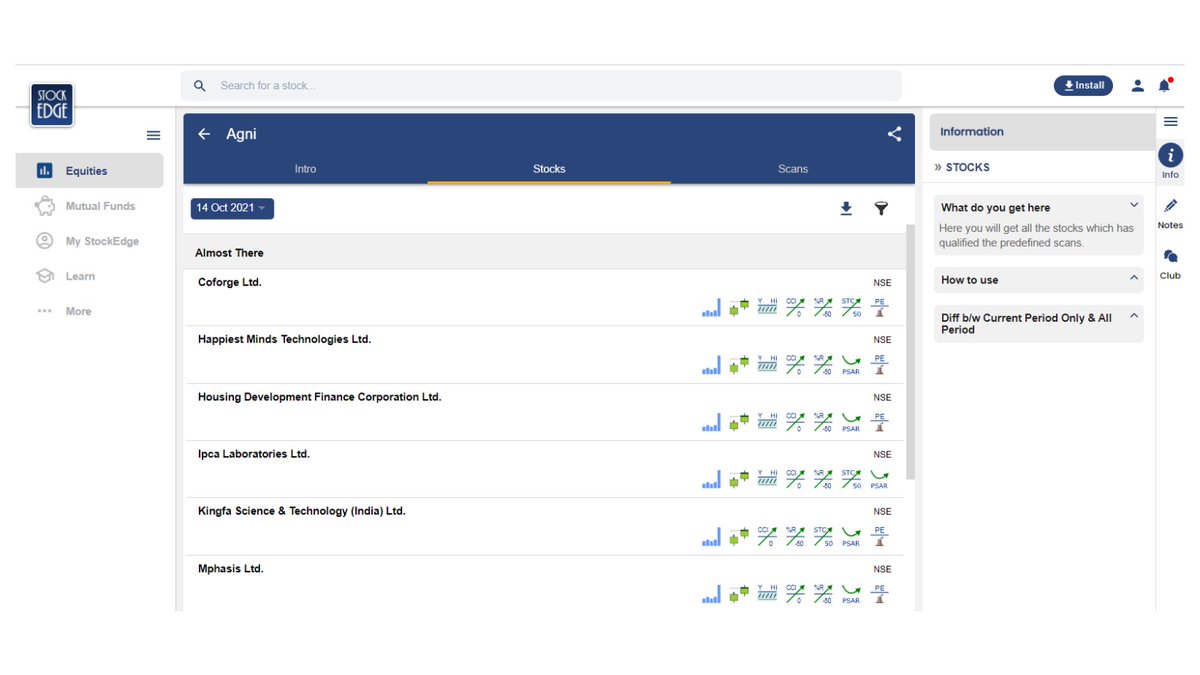
Task: Toggle the right sidebar hamburger menu
Action: coord(1170,121)
